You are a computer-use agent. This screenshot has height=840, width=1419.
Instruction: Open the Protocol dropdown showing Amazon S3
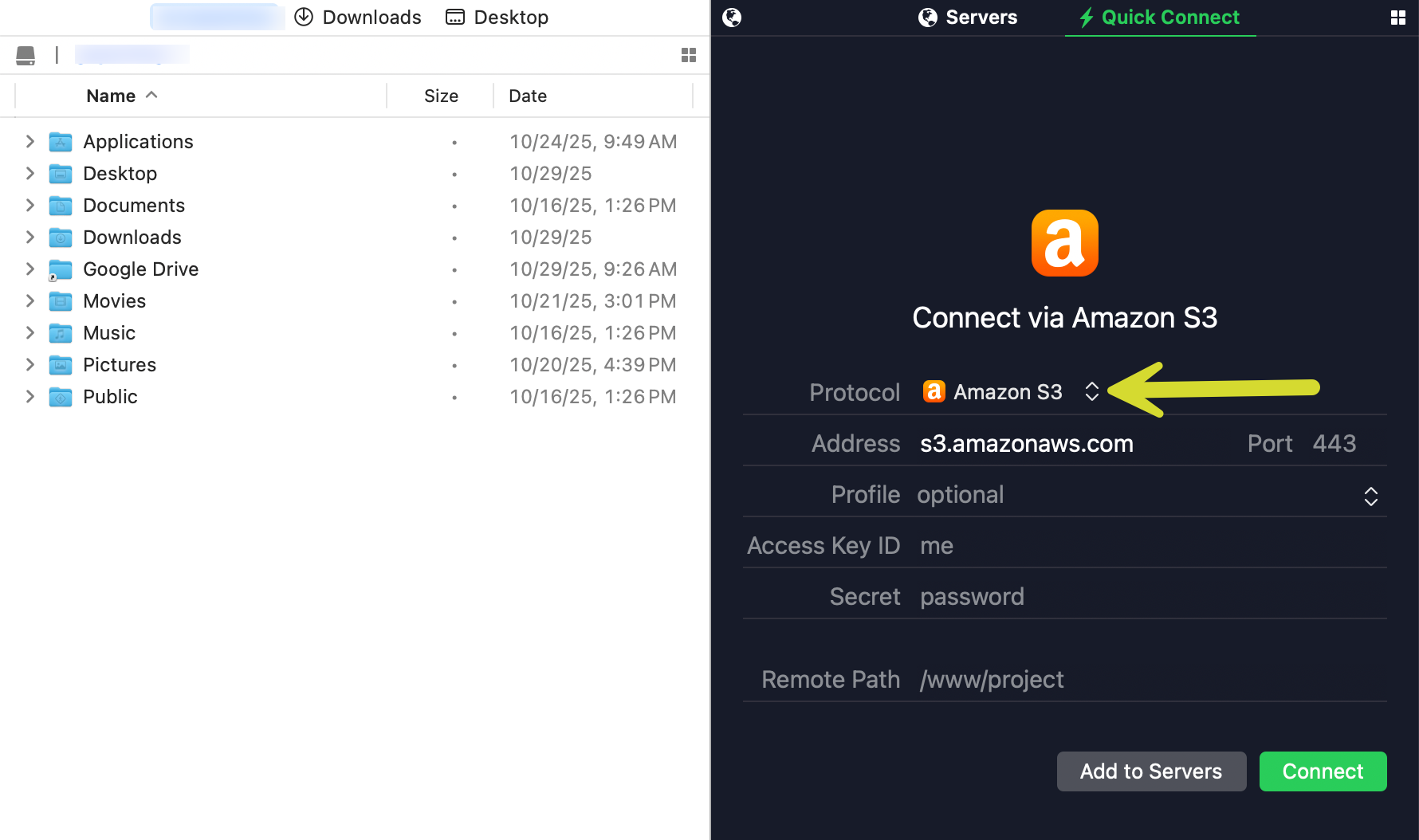(x=1011, y=392)
